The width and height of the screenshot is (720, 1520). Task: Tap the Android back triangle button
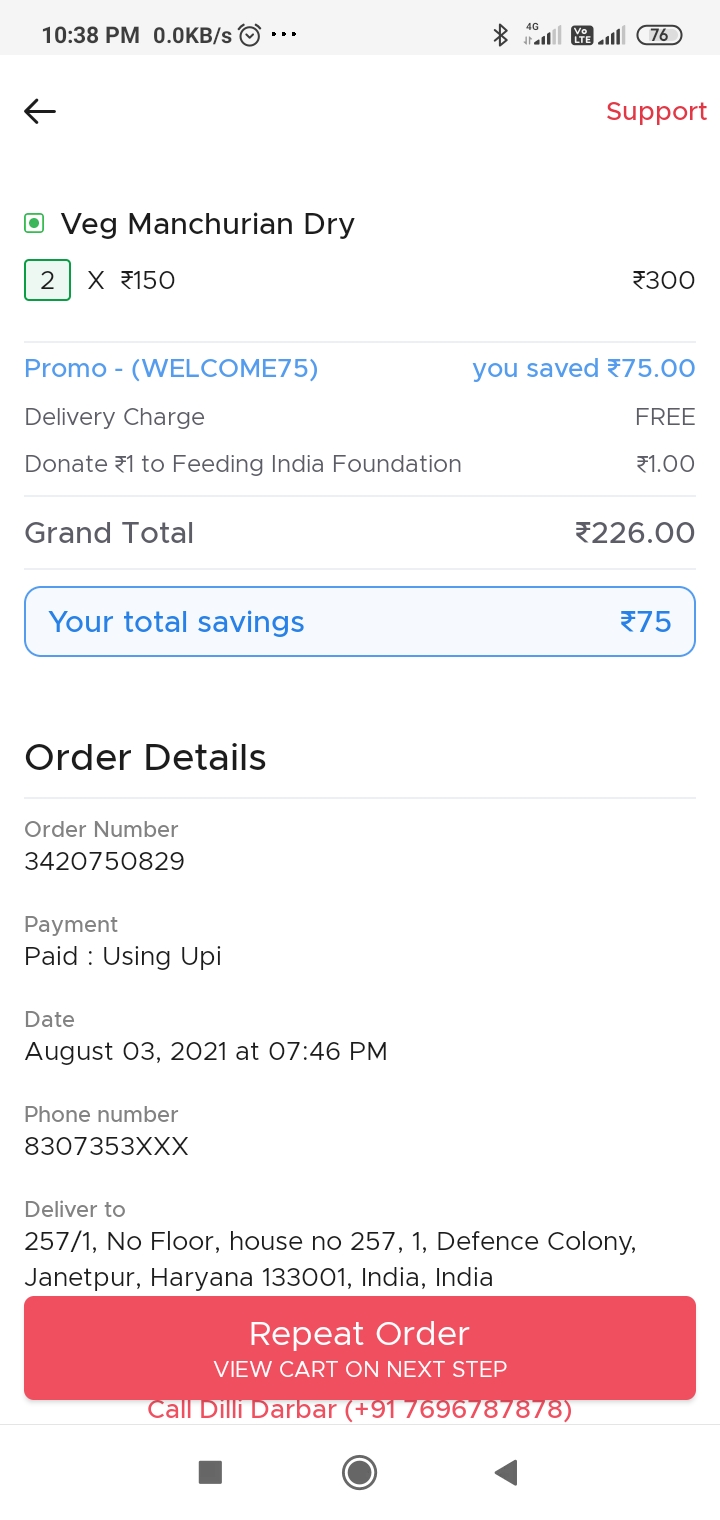click(x=506, y=1472)
